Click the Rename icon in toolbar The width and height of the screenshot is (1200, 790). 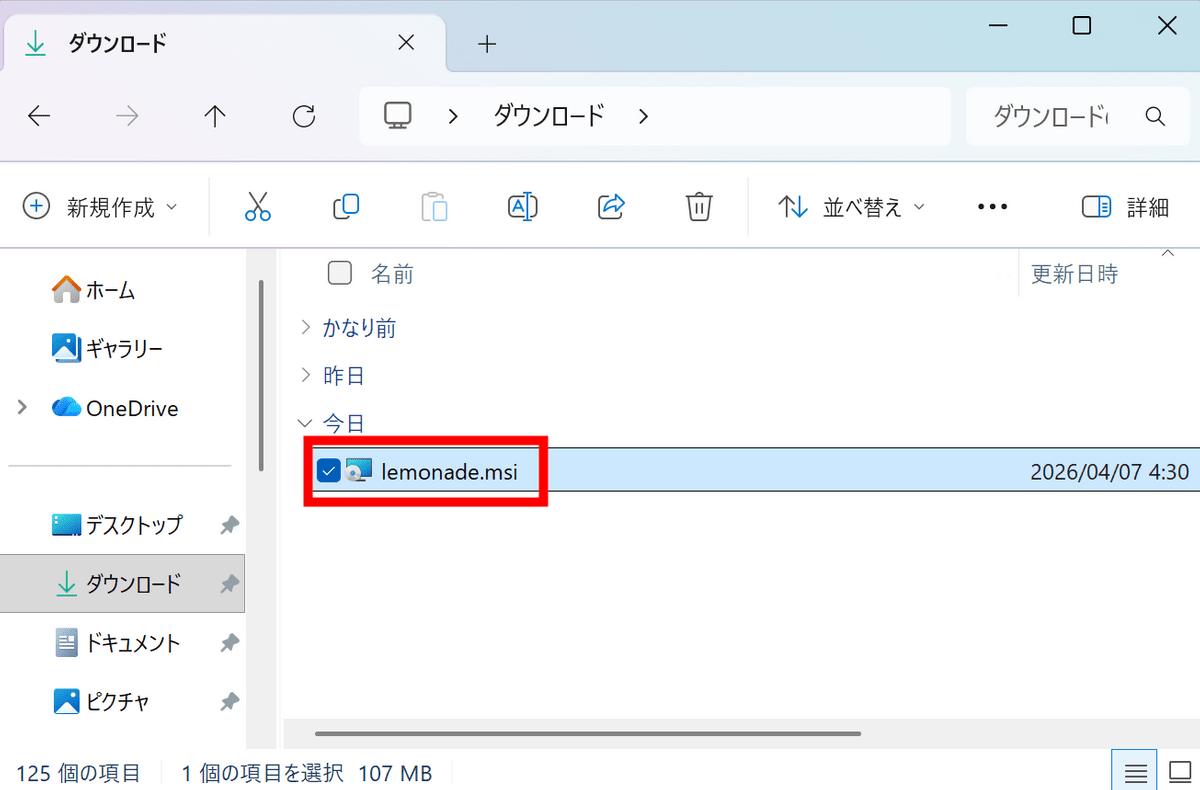coord(523,207)
